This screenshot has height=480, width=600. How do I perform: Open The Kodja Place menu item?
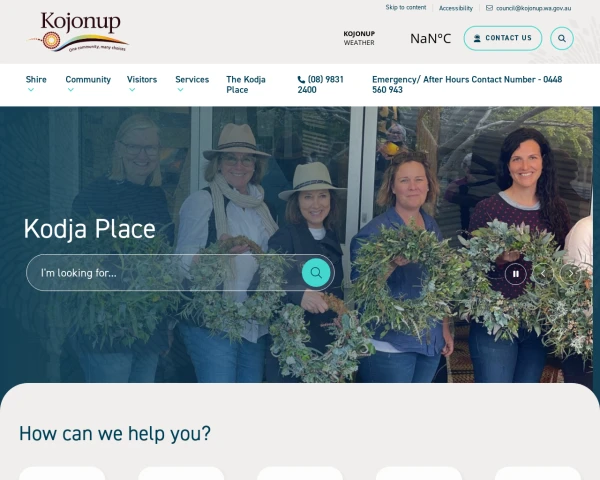point(246,85)
